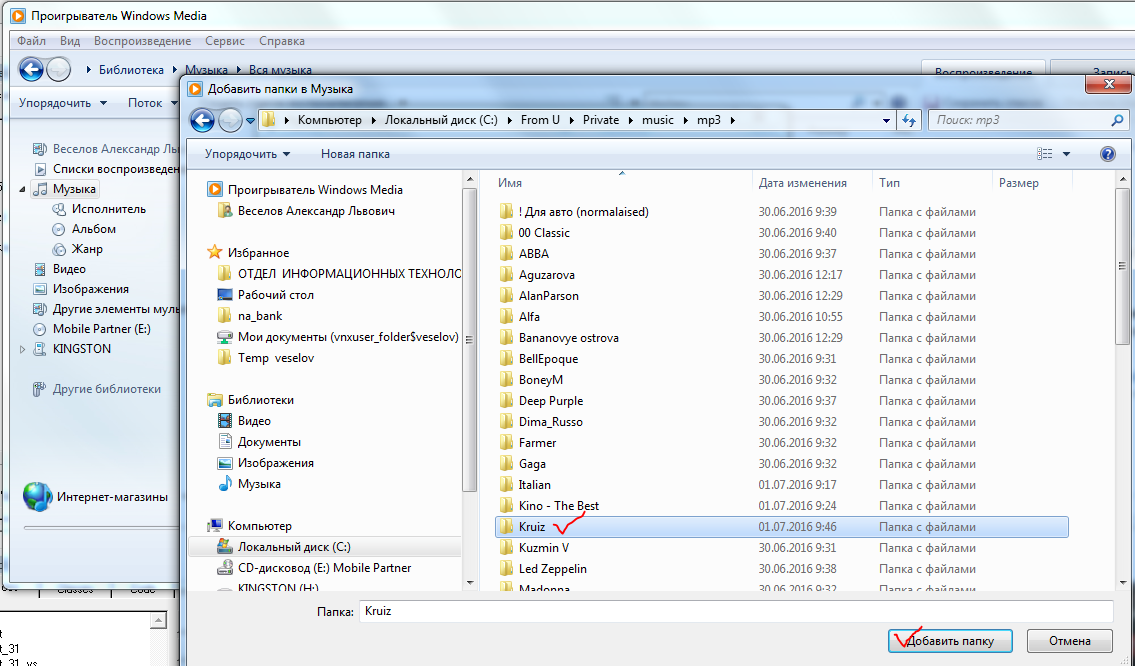Click the Видео library icon in the dialog
The image size is (1135, 666).
click(224, 421)
